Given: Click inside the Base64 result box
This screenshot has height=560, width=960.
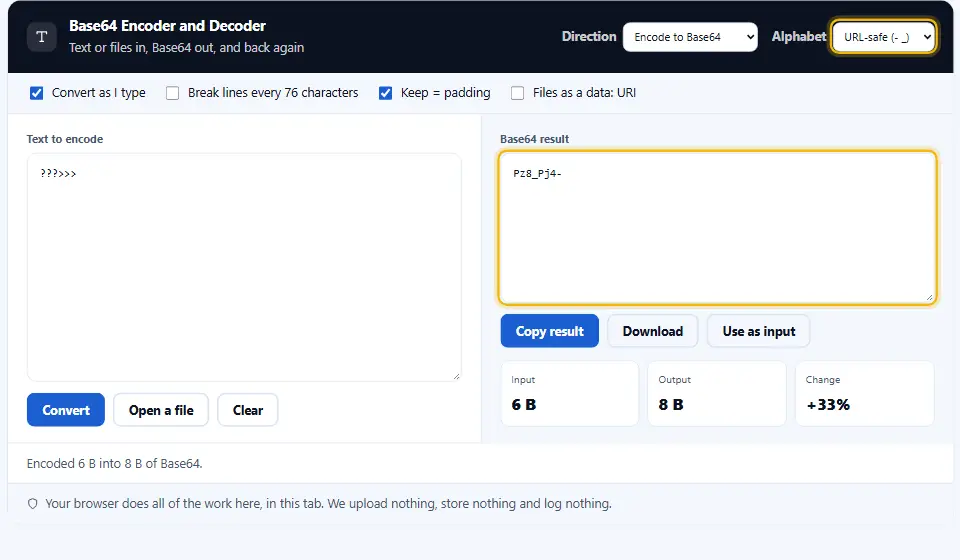Looking at the screenshot, I should coord(717,228).
